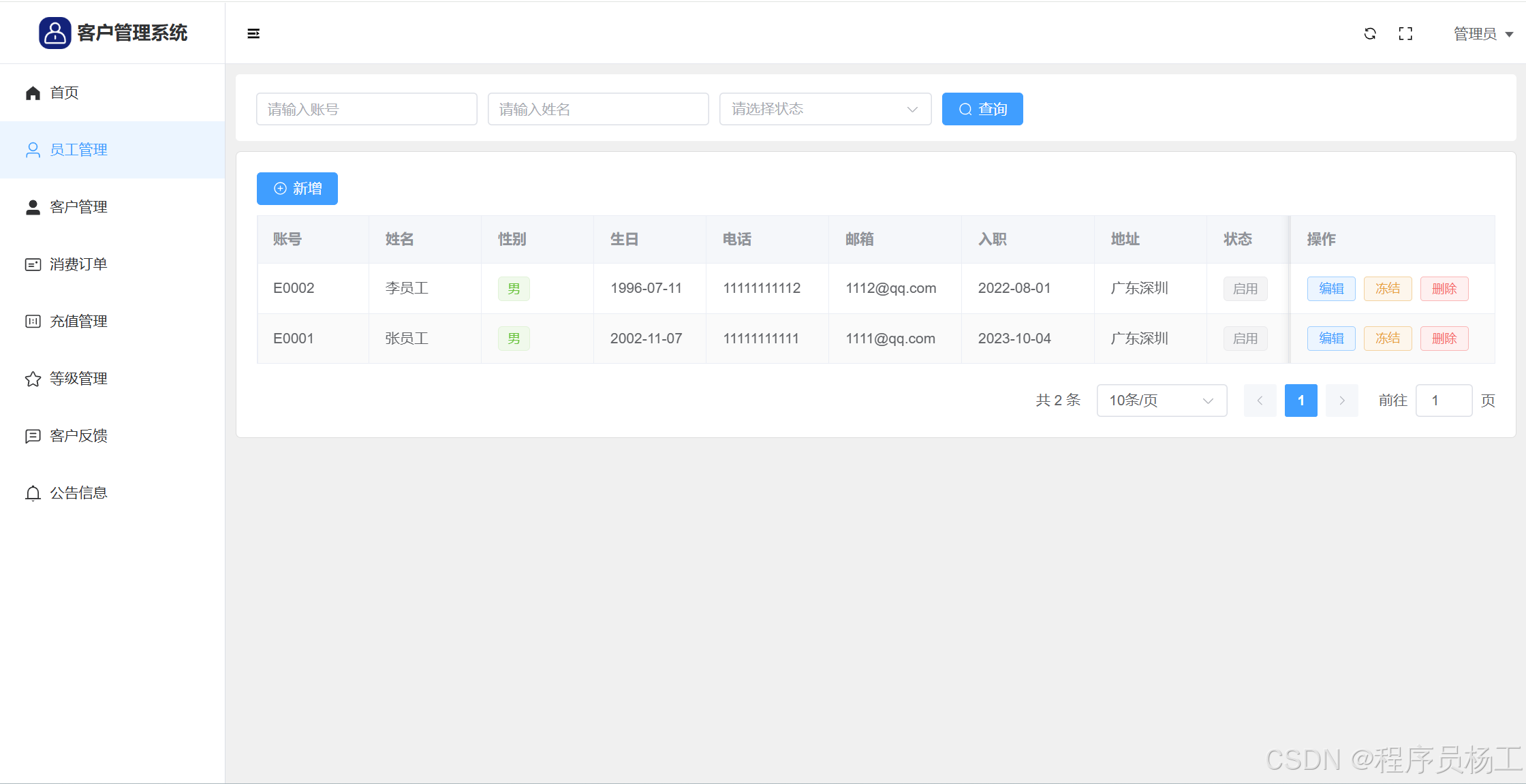Click the 启用 status tag for E0002

(x=1245, y=288)
